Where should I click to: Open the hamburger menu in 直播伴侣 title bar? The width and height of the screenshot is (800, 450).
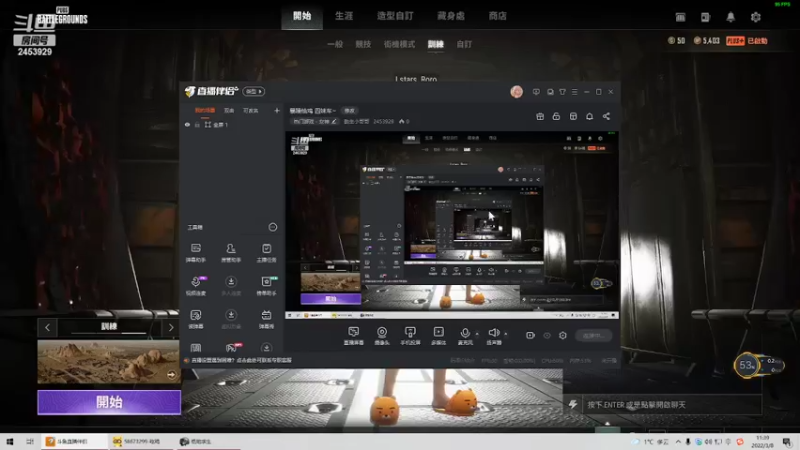tap(574, 92)
